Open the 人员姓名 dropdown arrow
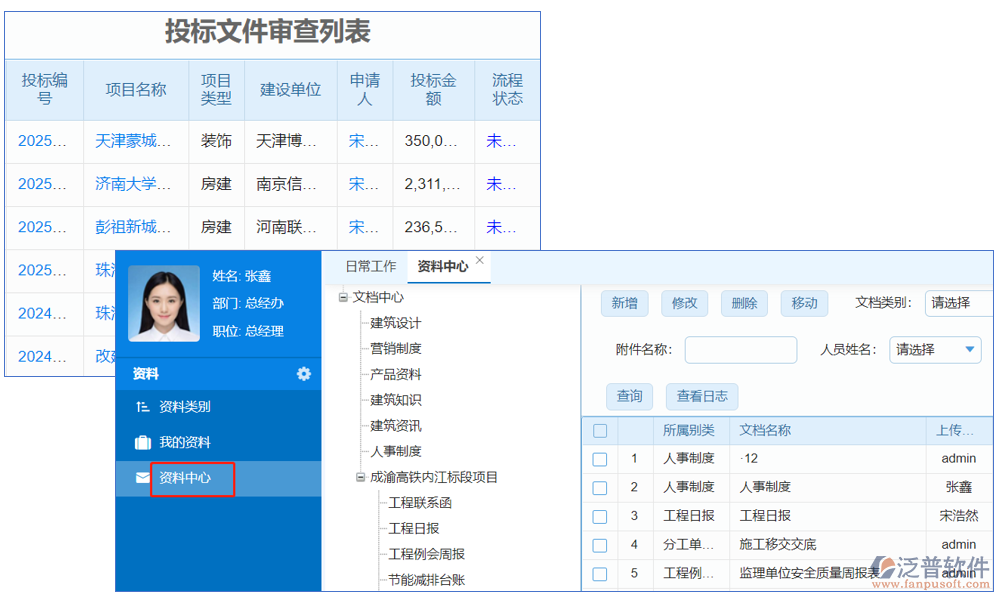This screenshot has width=1000, height=600. (969, 350)
